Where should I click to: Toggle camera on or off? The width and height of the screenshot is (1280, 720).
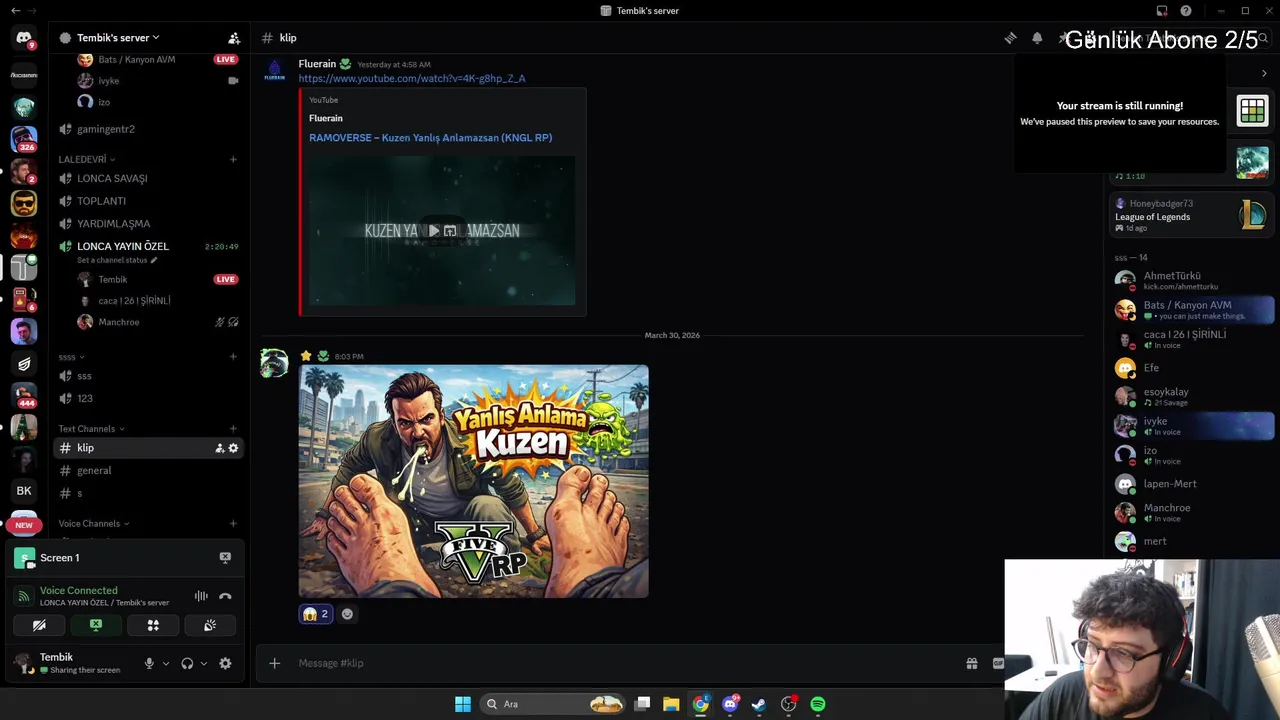click(39, 625)
